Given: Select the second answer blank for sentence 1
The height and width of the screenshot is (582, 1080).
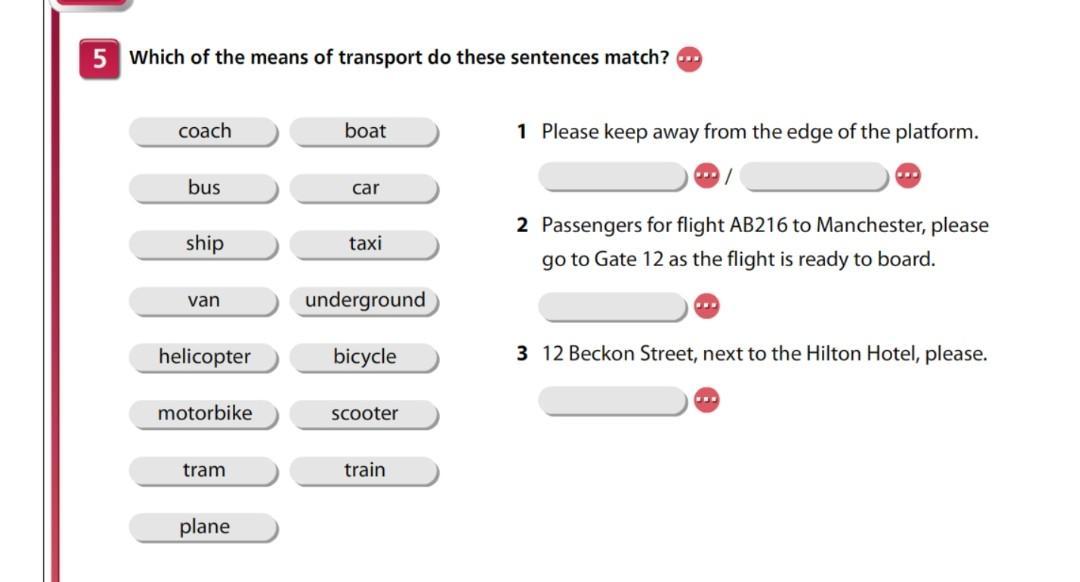Looking at the screenshot, I should point(816,176).
